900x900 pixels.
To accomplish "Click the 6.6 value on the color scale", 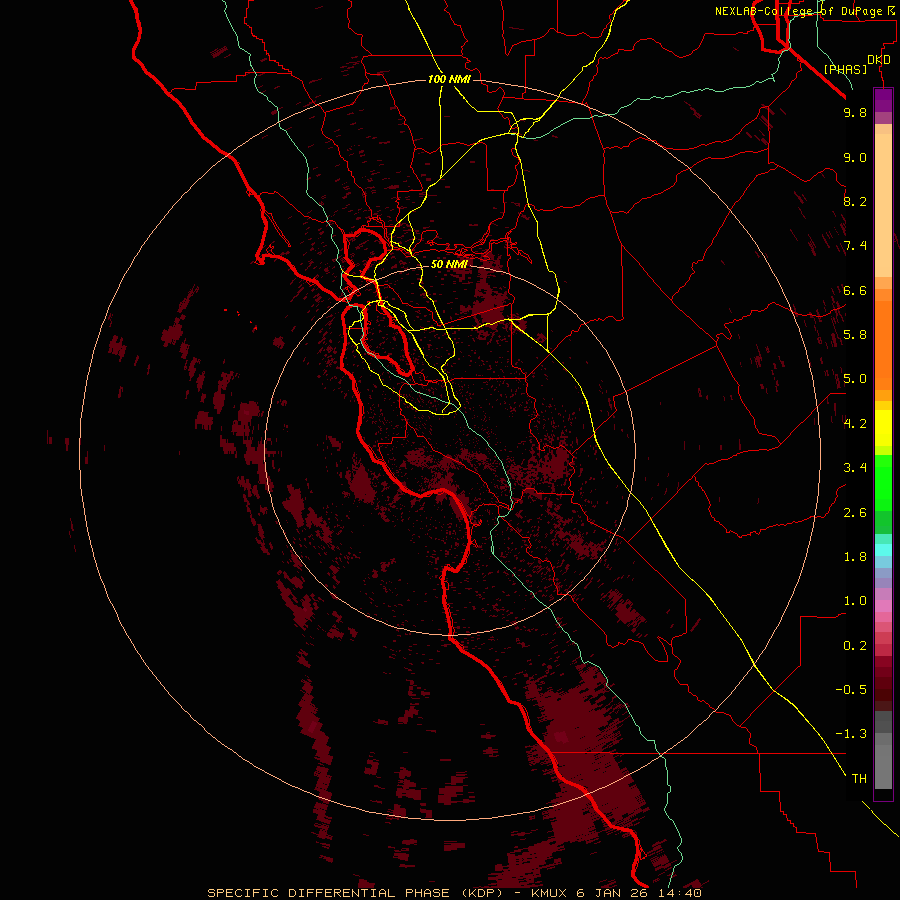I will tap(855, 290).
